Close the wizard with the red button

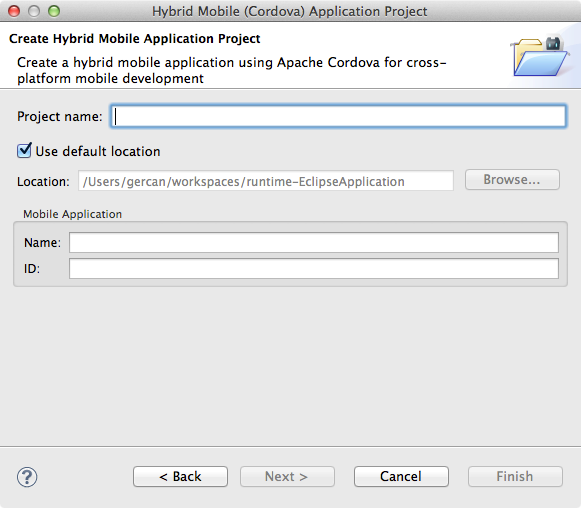pyautogui.click(x=14, y=11)
